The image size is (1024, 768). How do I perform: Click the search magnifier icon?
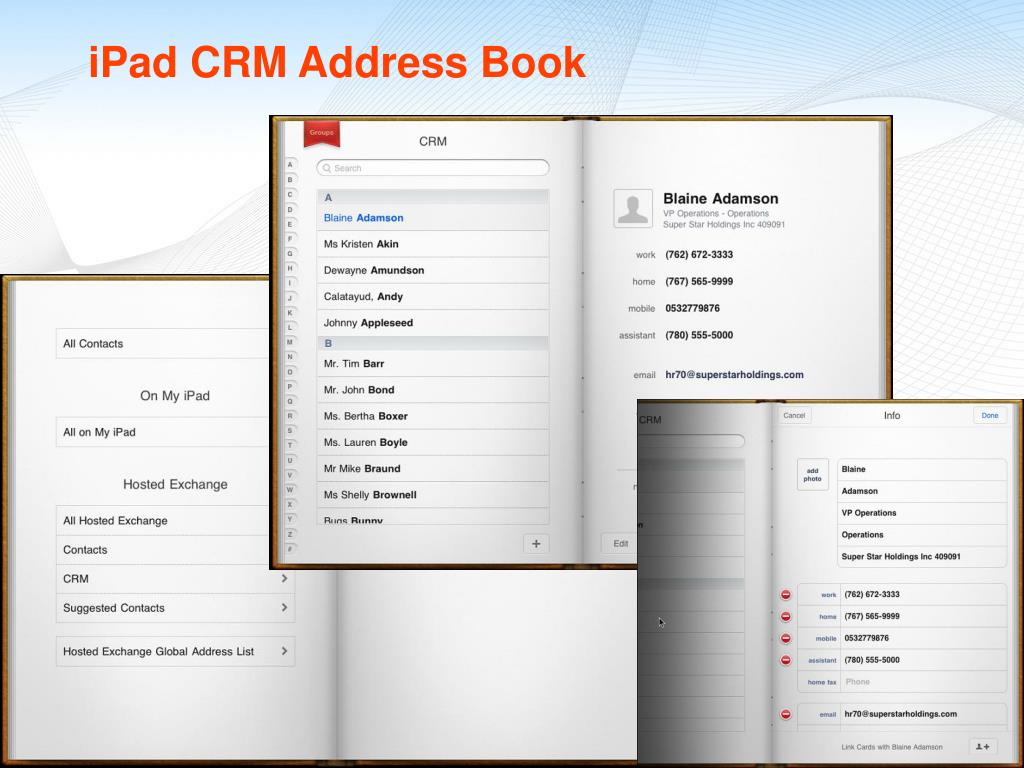pos(327,168)
